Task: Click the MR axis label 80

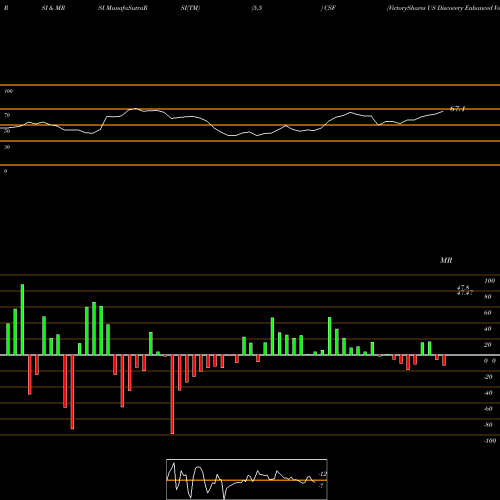Action: [x=488, y=297]
